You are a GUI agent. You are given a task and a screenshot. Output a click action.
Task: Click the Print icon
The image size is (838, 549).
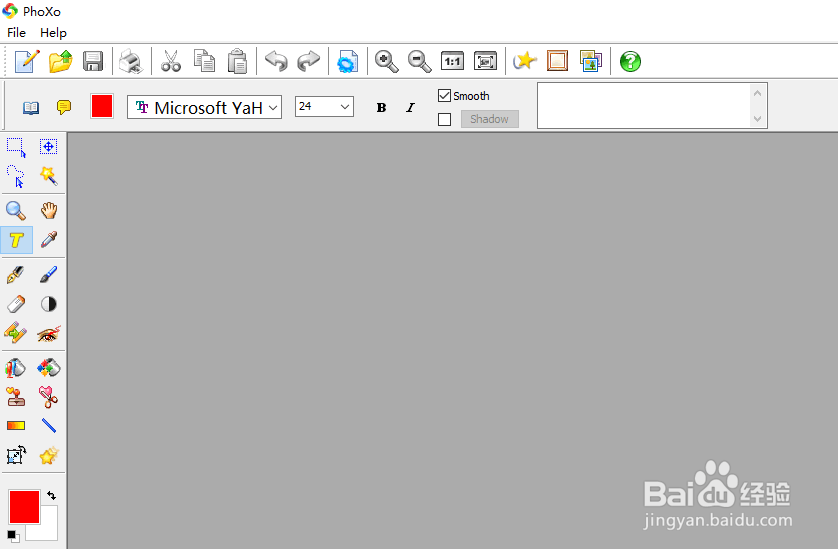pos(131,61)
